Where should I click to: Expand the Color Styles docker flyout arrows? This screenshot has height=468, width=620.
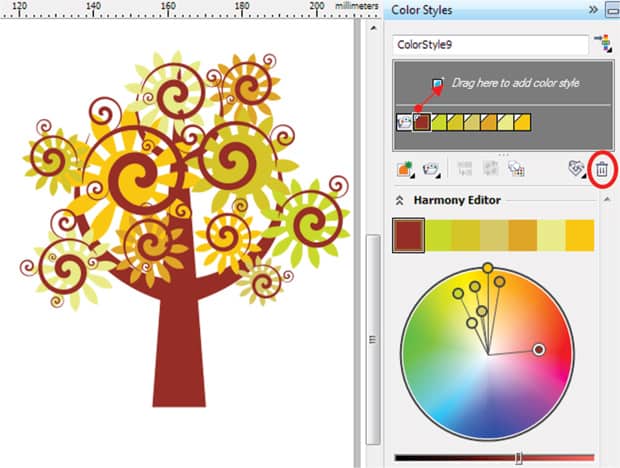(x=593, y=10)
